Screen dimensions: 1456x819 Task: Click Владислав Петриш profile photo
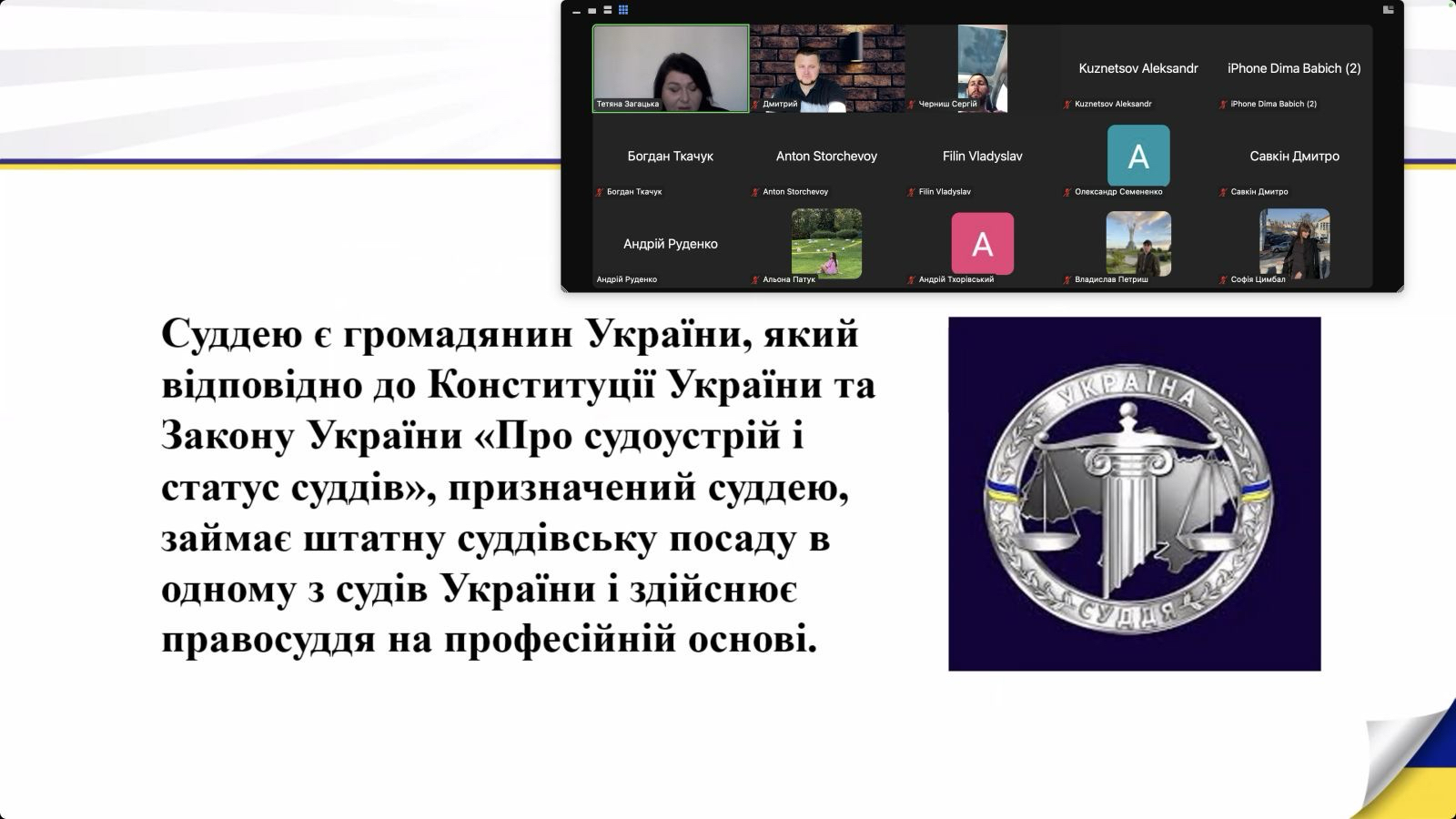(1138, 243)
